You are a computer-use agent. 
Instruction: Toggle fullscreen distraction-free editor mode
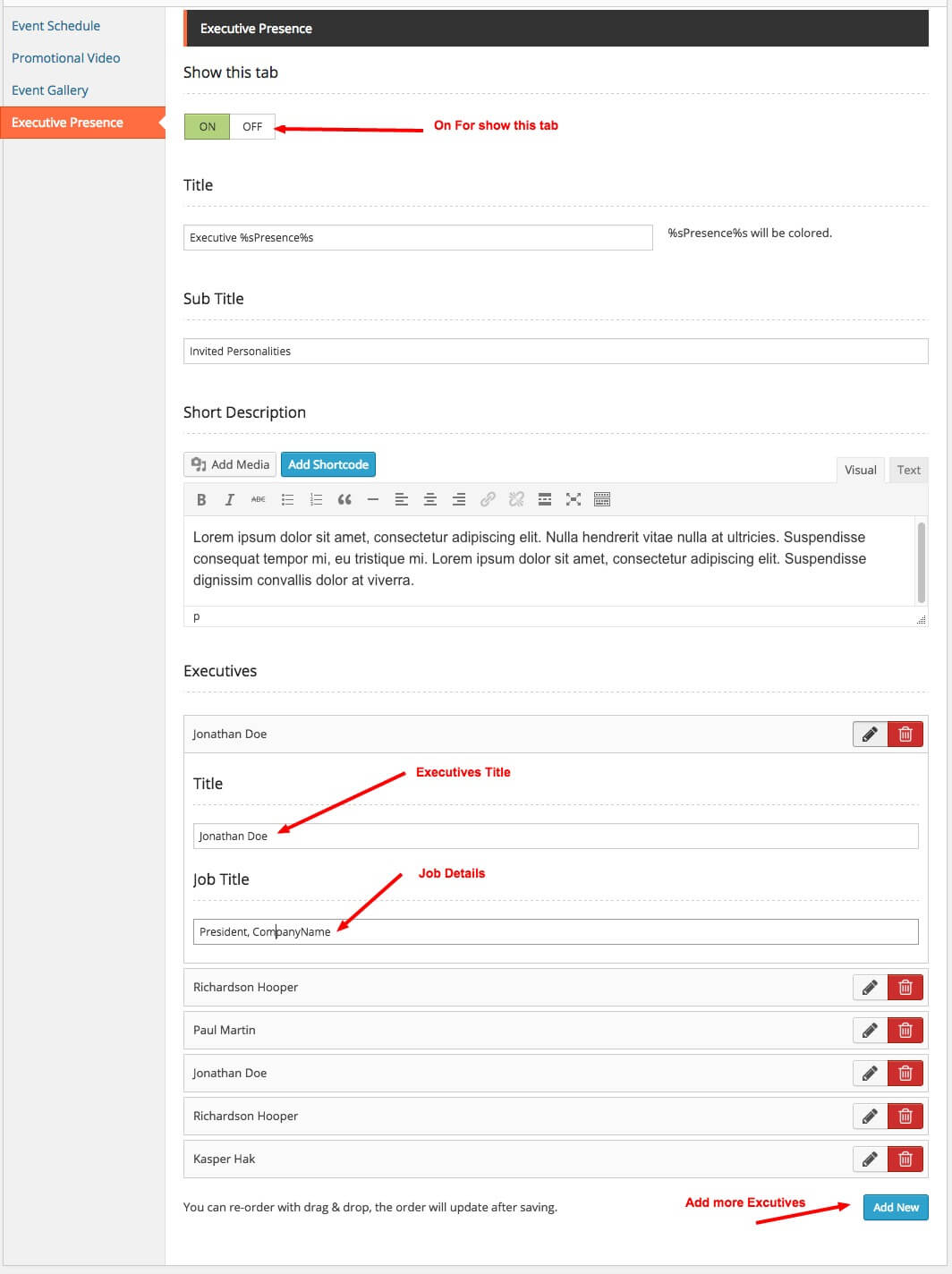574,500
